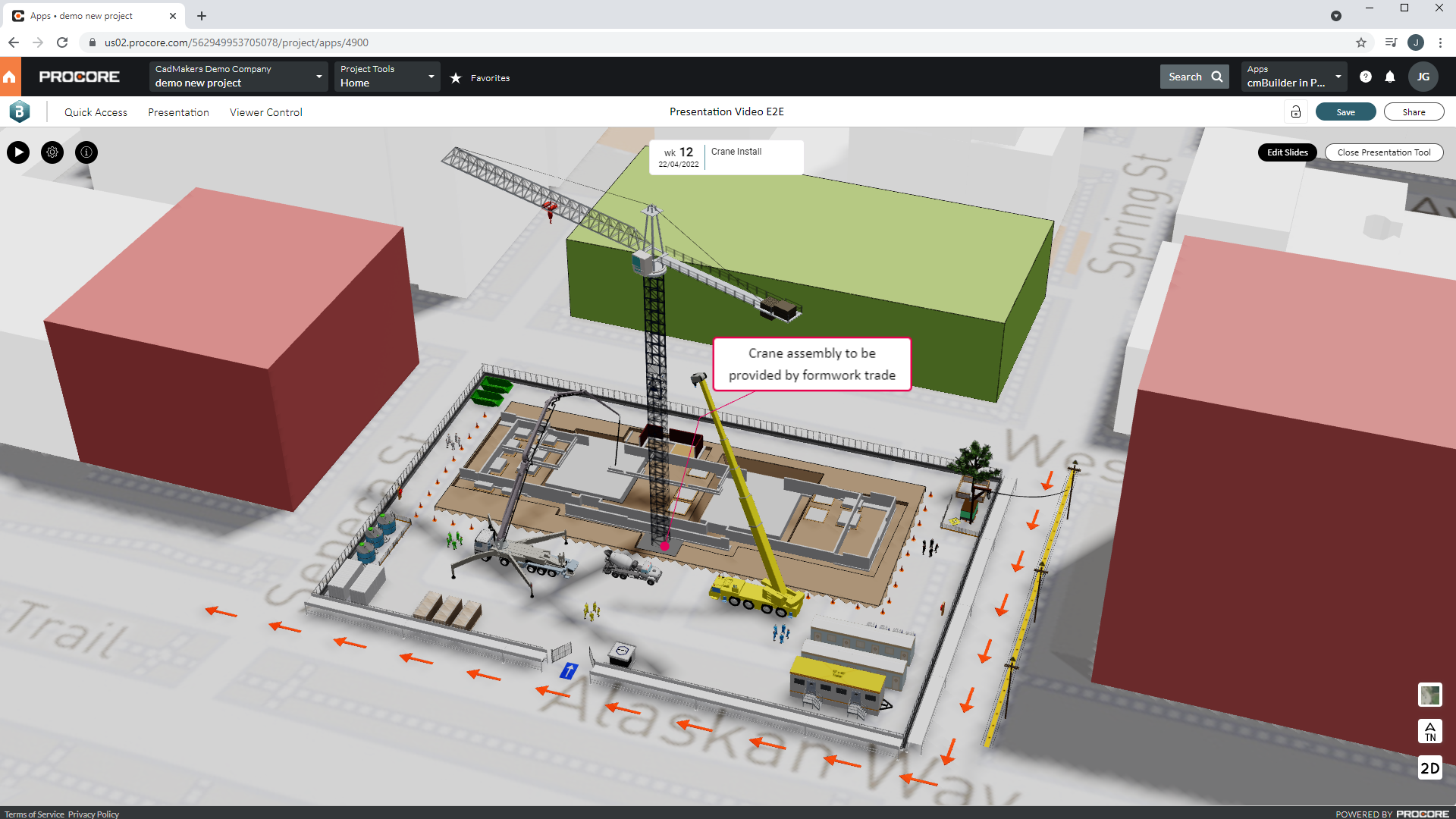Open Privacy Policy link
This screenshot has width=1456, height=819.
click(93, 814)
